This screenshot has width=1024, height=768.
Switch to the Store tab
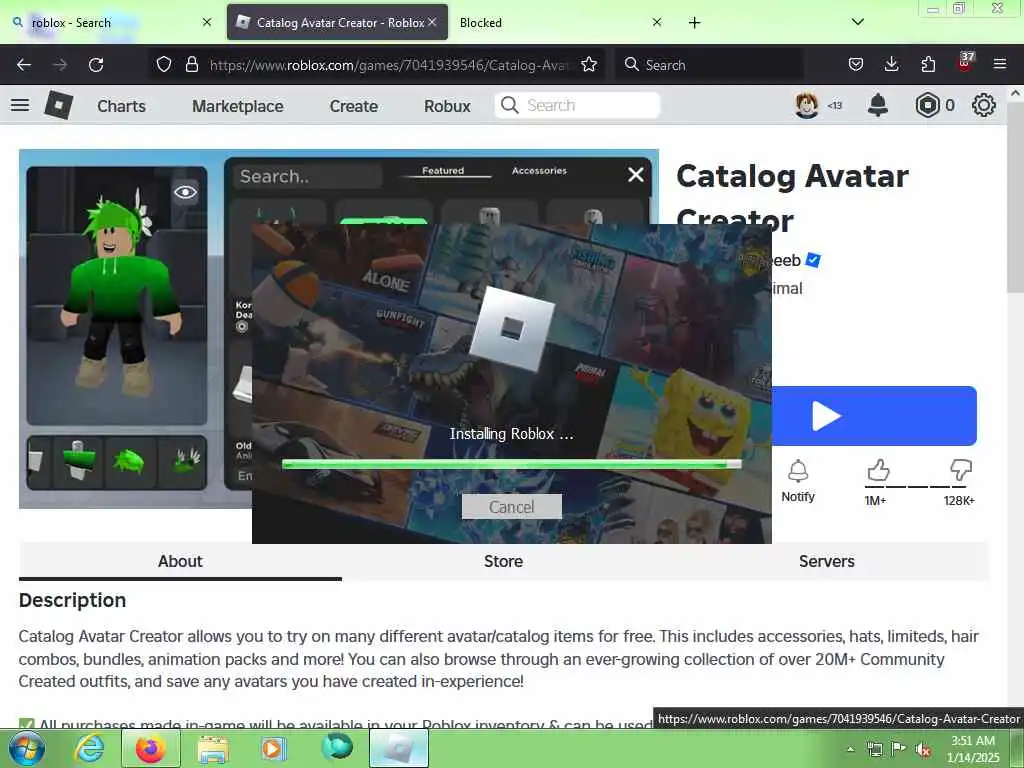pos(504,561)
